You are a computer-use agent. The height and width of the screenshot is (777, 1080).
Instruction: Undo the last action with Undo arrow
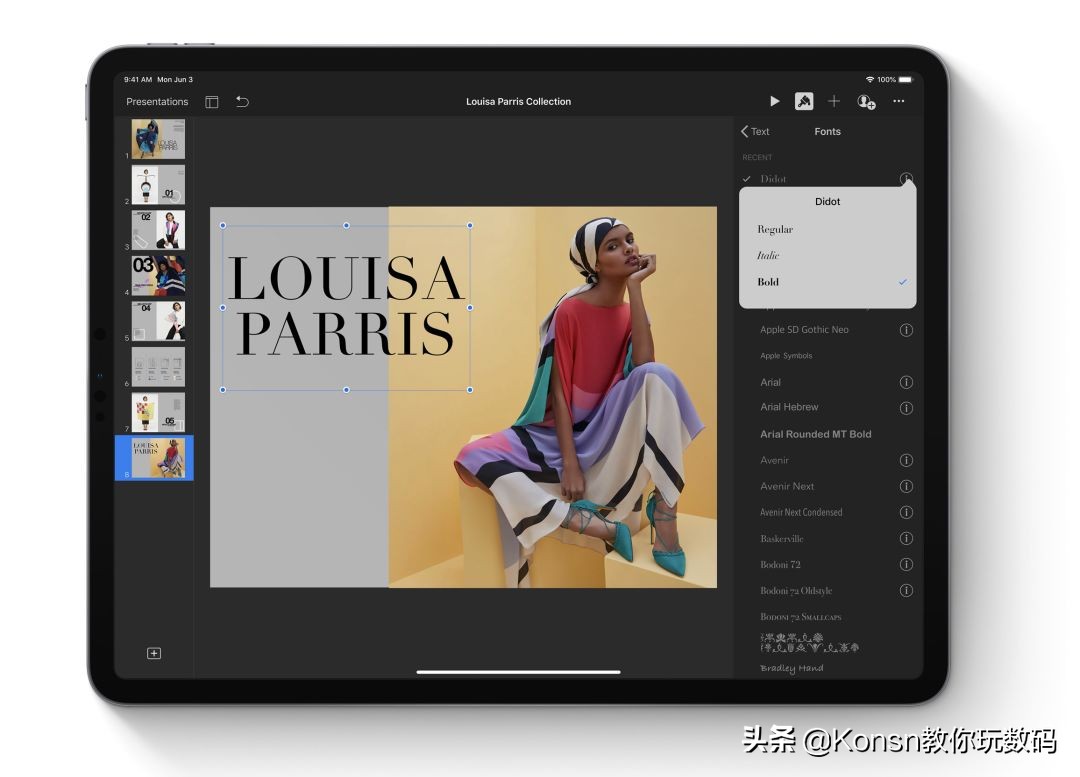pyautogui.click(x=242, y=101)
